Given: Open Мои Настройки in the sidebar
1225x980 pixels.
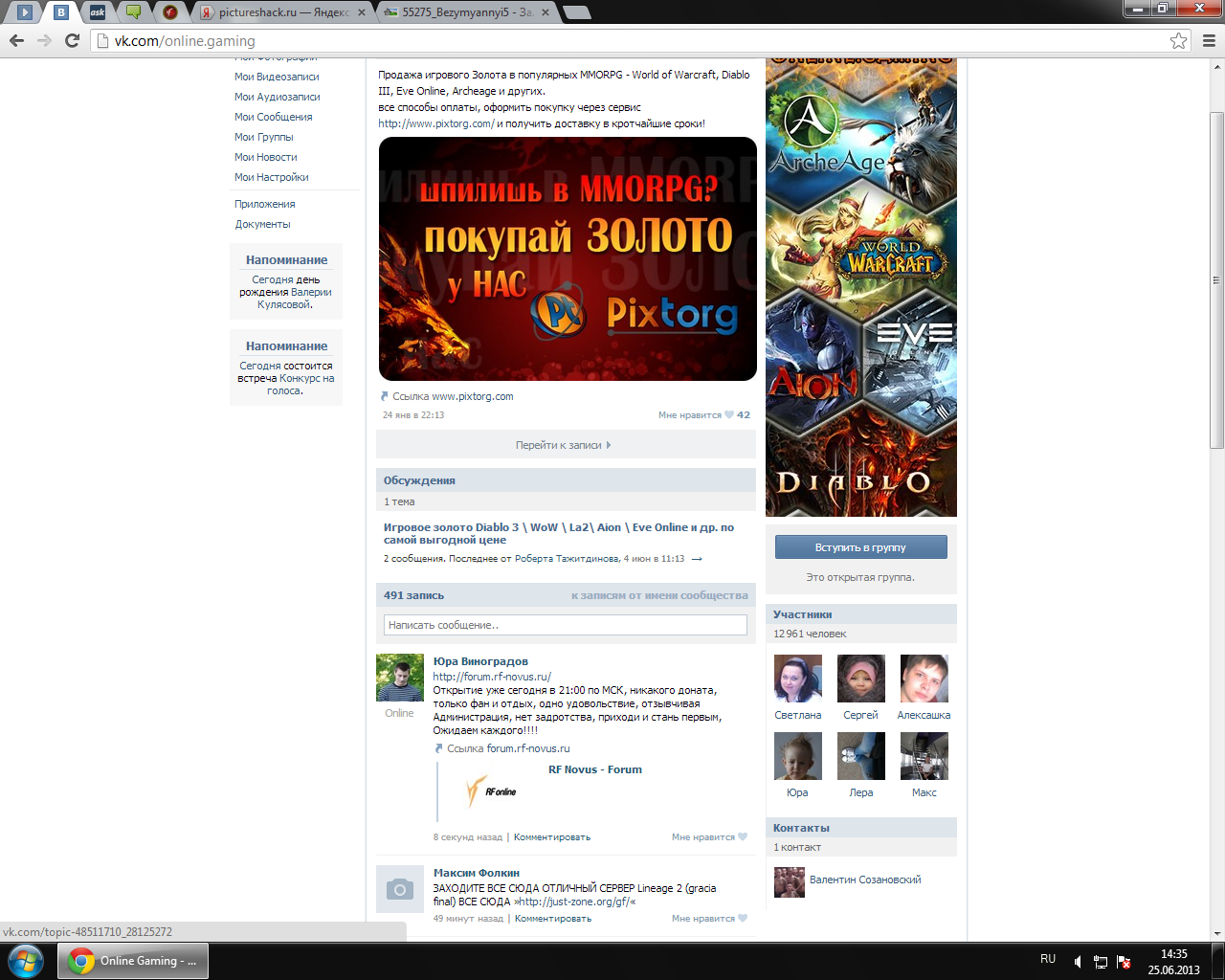Looking at the screenshot, I should click(x=272, y=177).
